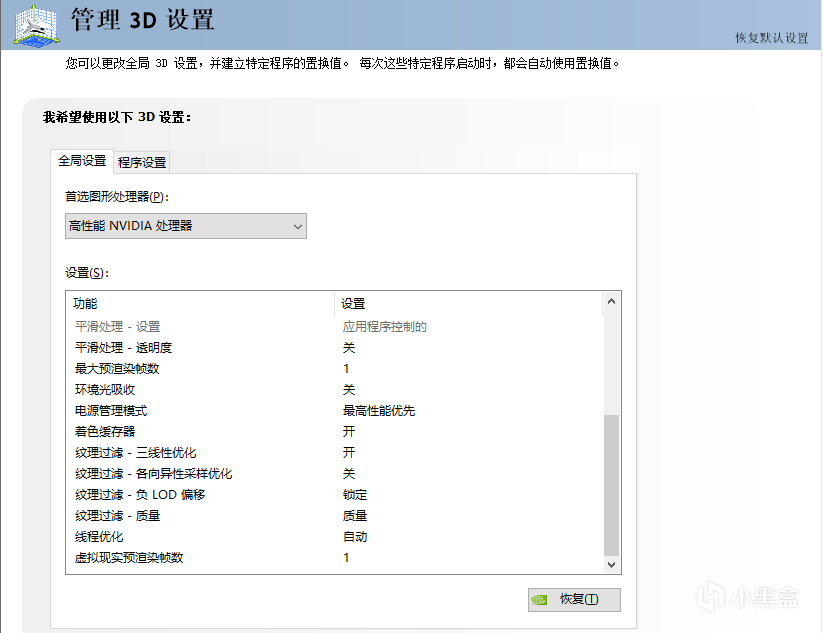Click the 功能 column header
Screen dimensions: 823x633
coord(200,303)
